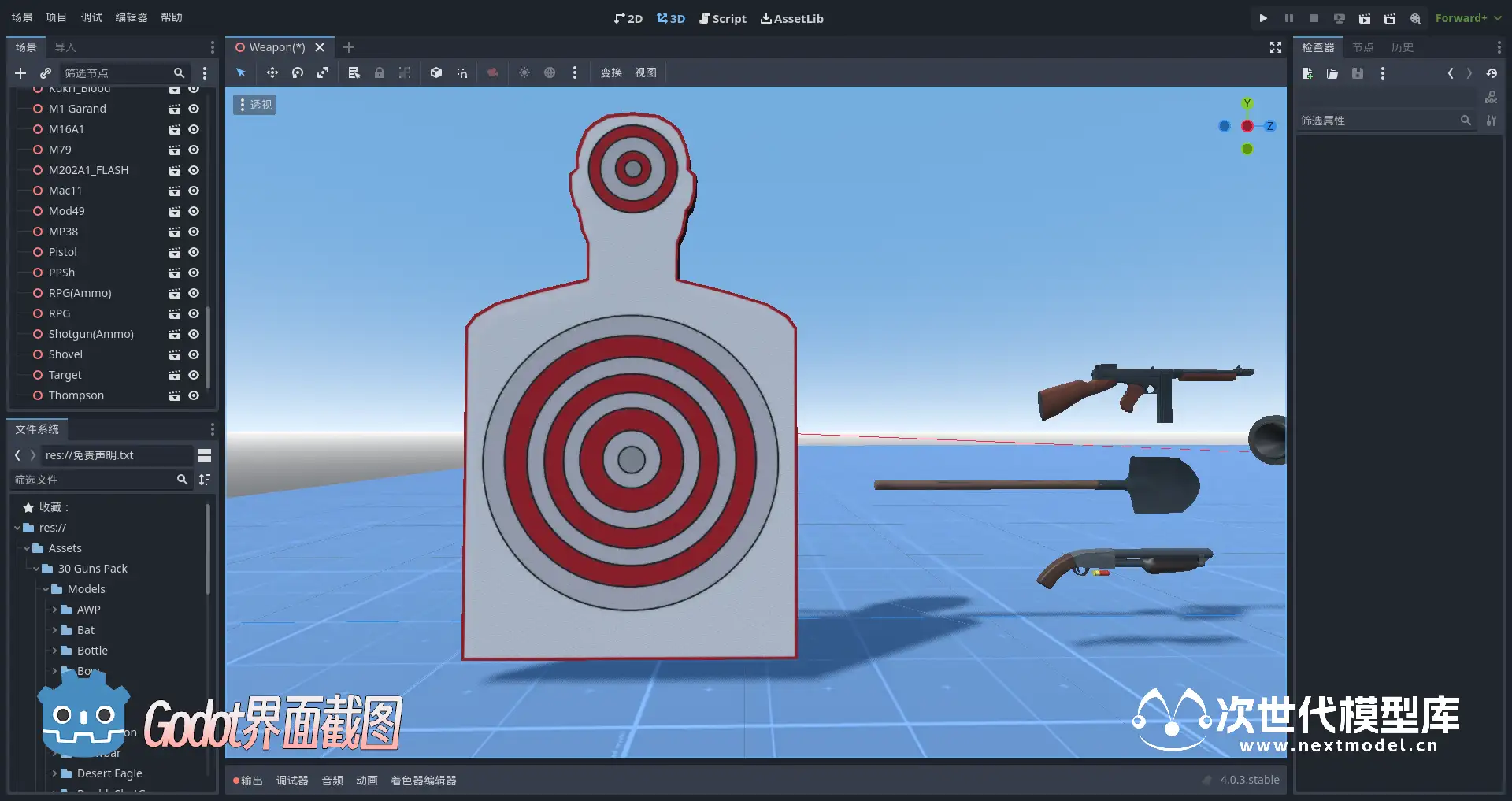Screen dimensions: 1512x801
Task: Click the red X axis gizmo dot
Action: pyautogui.click(x=1247, y=126)
